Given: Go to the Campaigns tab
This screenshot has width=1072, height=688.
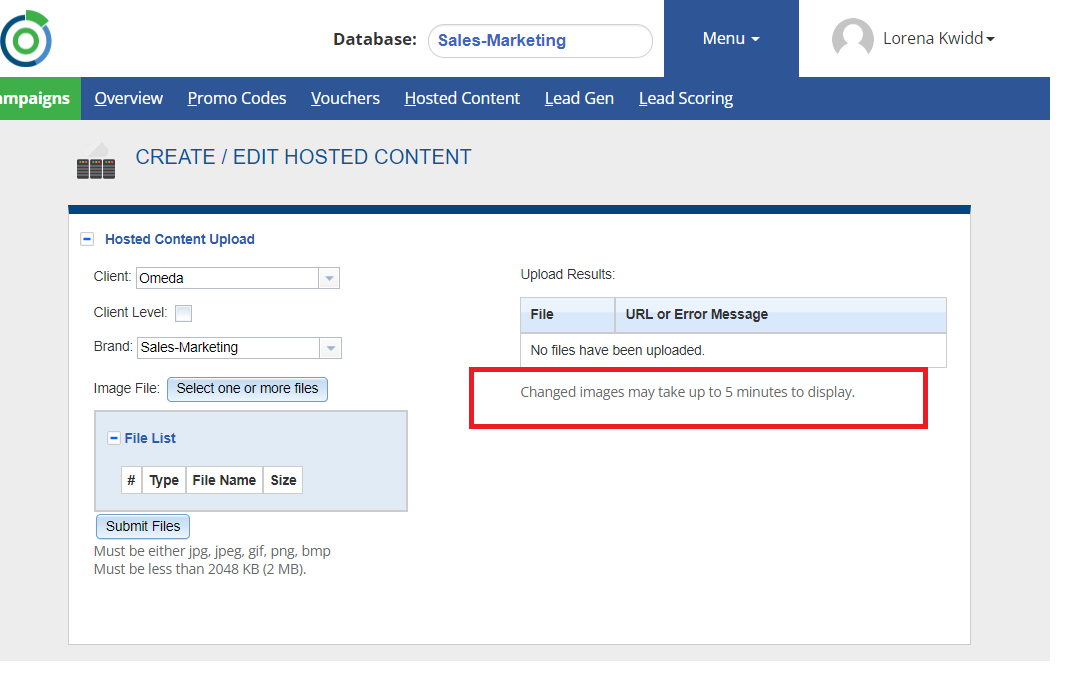Looking at the screenshot, I should (x=35, y=98).
